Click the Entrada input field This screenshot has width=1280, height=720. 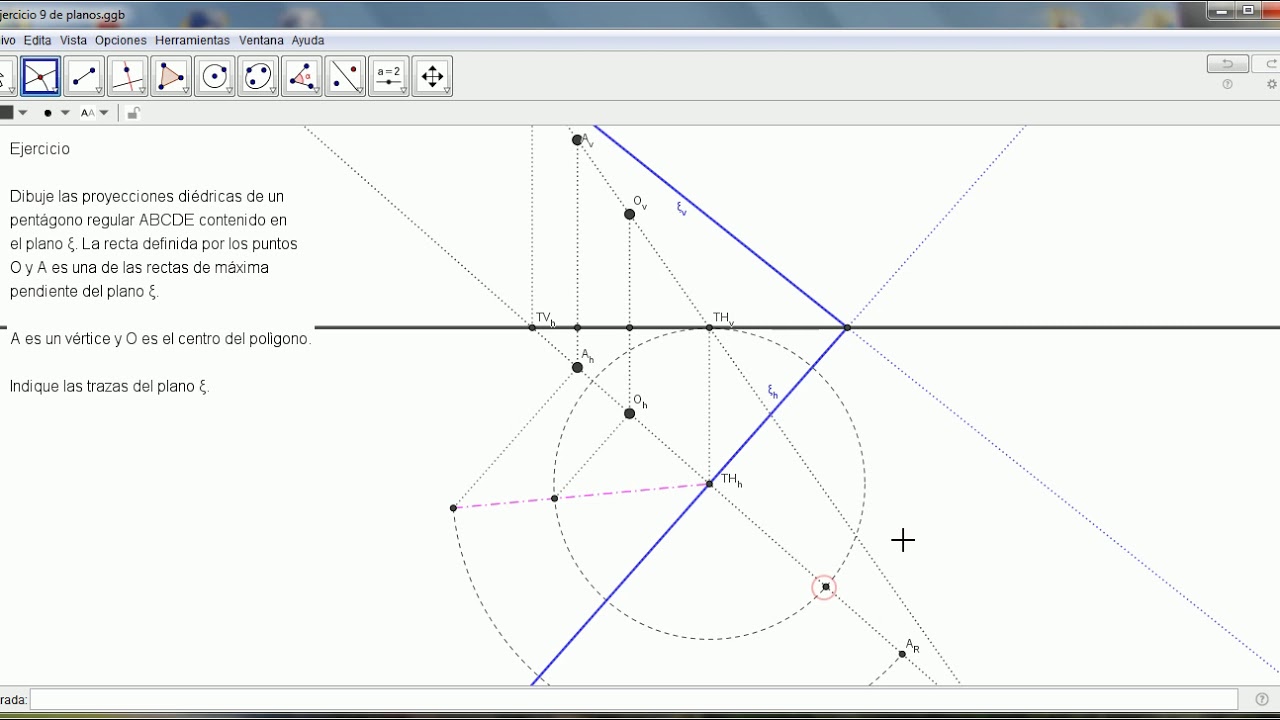(633, 699)
